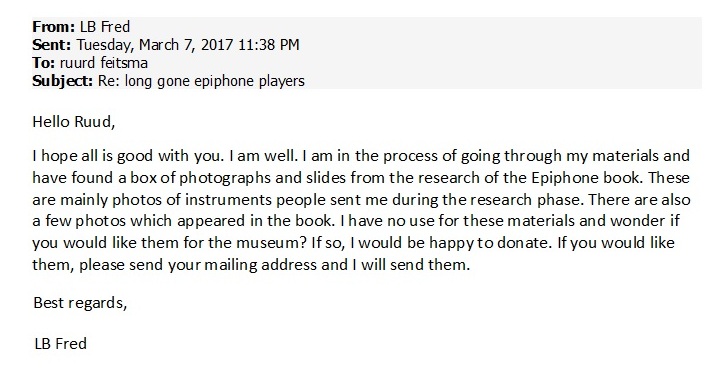Click the sent date Tuesday, March 7, 2017
723x376 pixels.
coord(155,45)
